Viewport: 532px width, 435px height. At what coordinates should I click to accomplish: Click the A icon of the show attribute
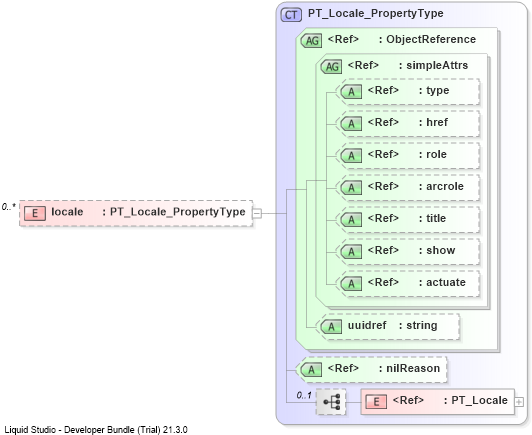(351, 251)
